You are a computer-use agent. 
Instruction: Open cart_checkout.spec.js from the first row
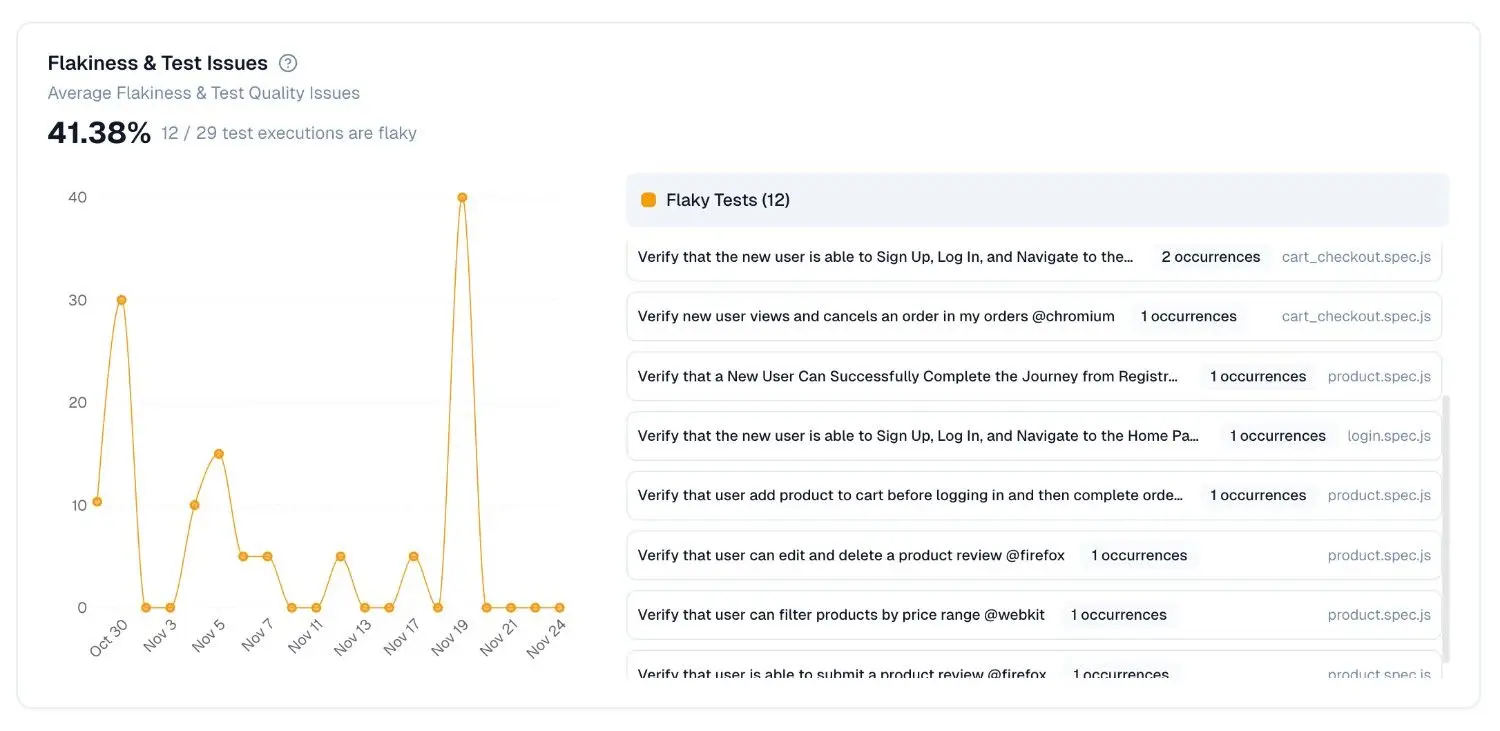[x=1356, y=257]
